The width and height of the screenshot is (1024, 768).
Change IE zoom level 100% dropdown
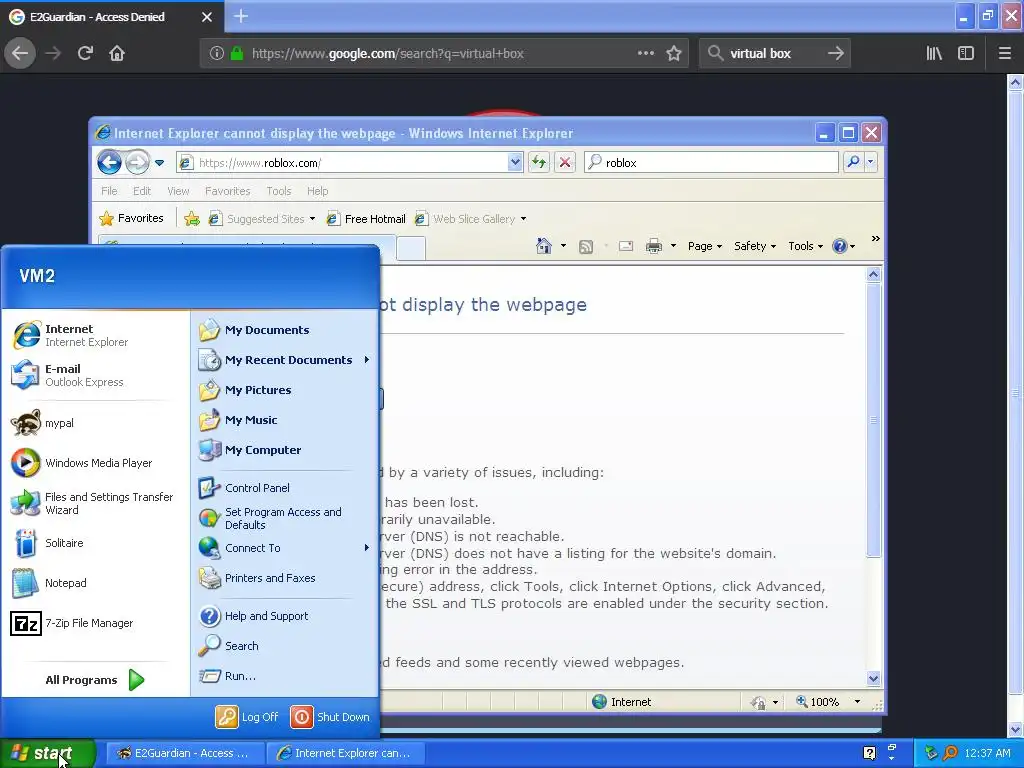pyautogui.click(x=857, y=702)
